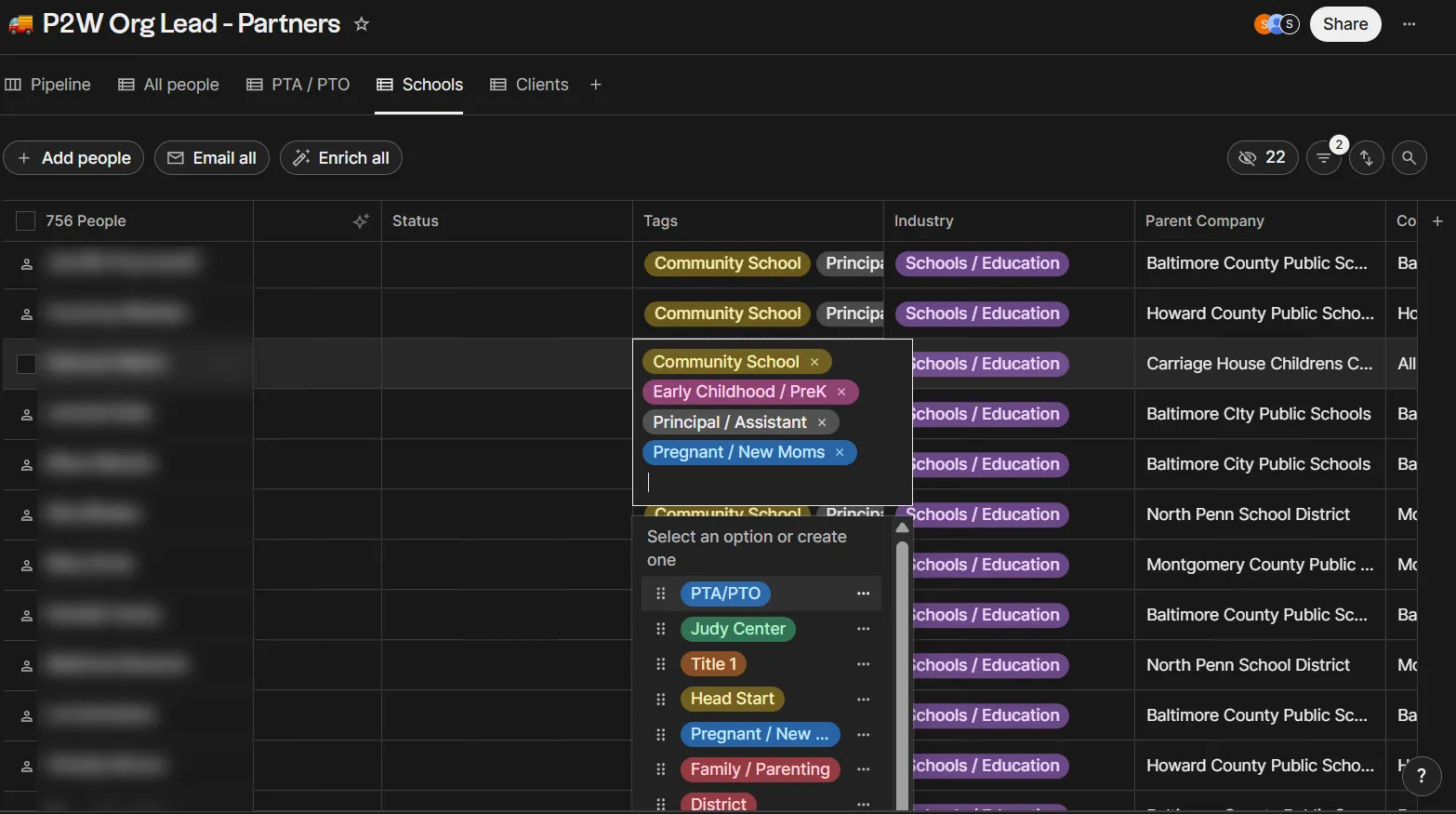The image size is (1456, 814).
Task: Toggle hidden fields button showing 22
Action: 1263,158
